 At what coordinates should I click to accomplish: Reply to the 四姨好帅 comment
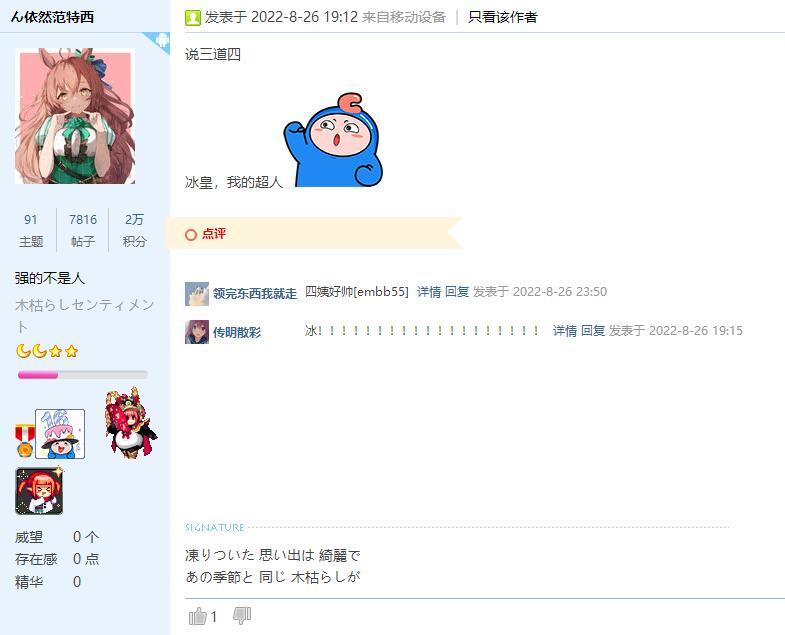pyautogui.click(x=457, y=292)
